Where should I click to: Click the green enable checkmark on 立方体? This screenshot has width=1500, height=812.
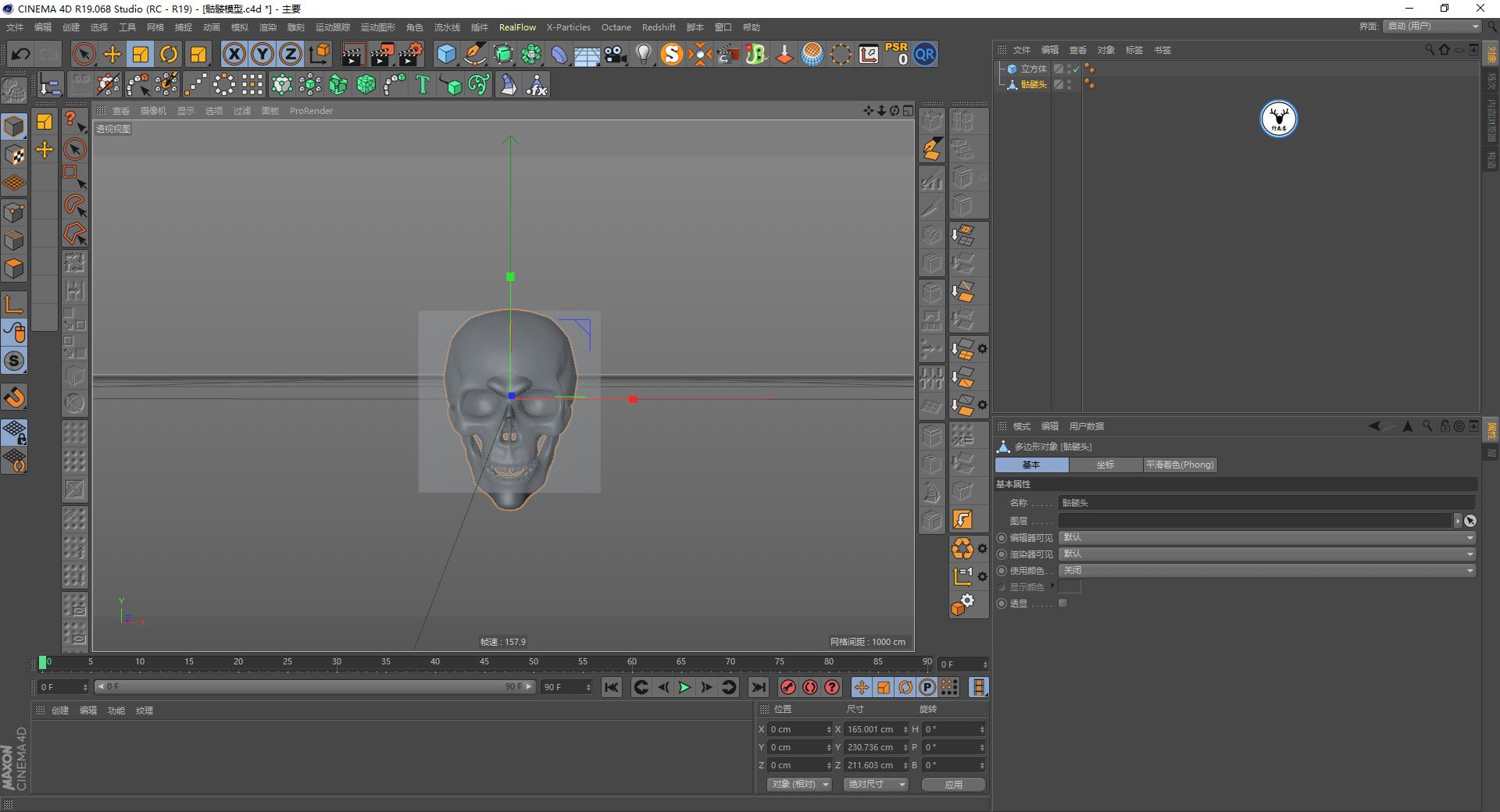(1076, 69)
